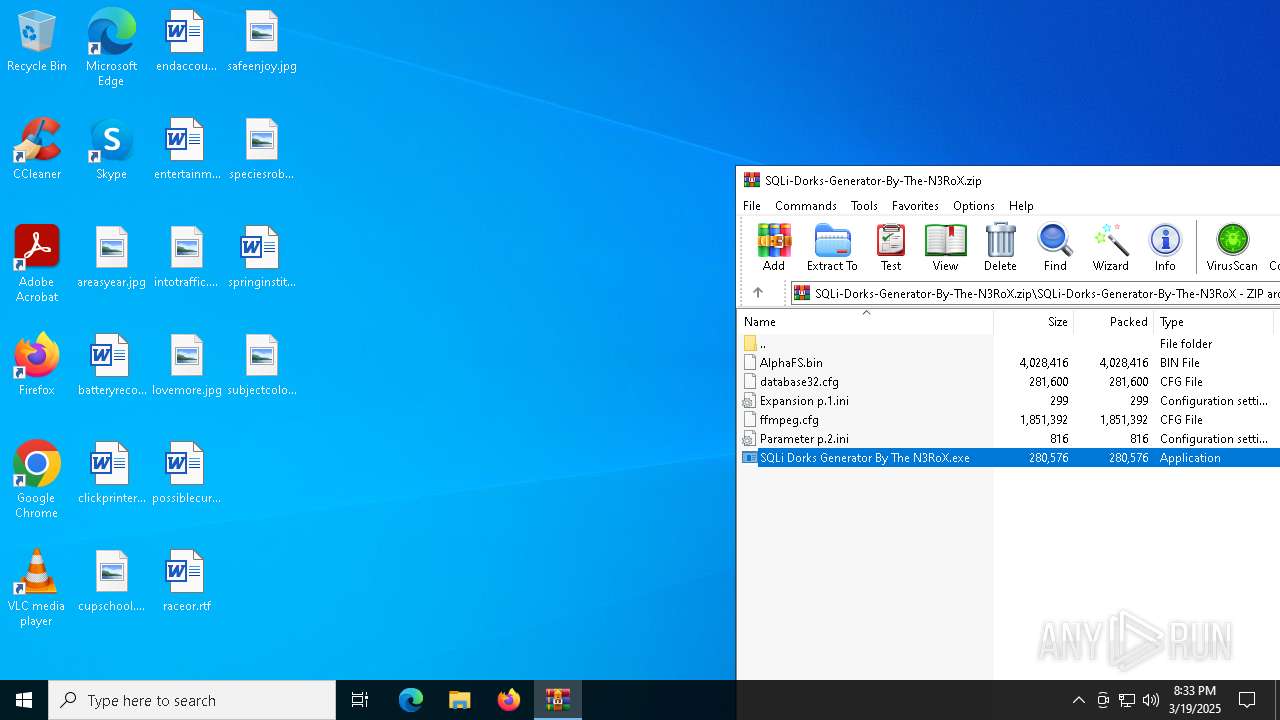Open Adobe Acrobat desktop shortcut

coord(37,264)
